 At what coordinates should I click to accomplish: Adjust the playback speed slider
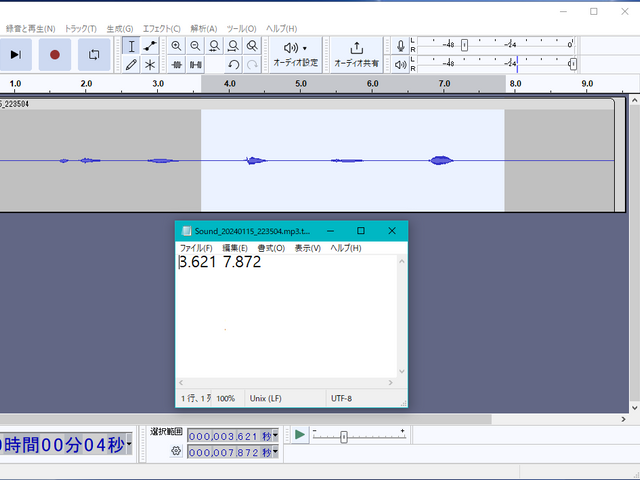tap(344, 437)
